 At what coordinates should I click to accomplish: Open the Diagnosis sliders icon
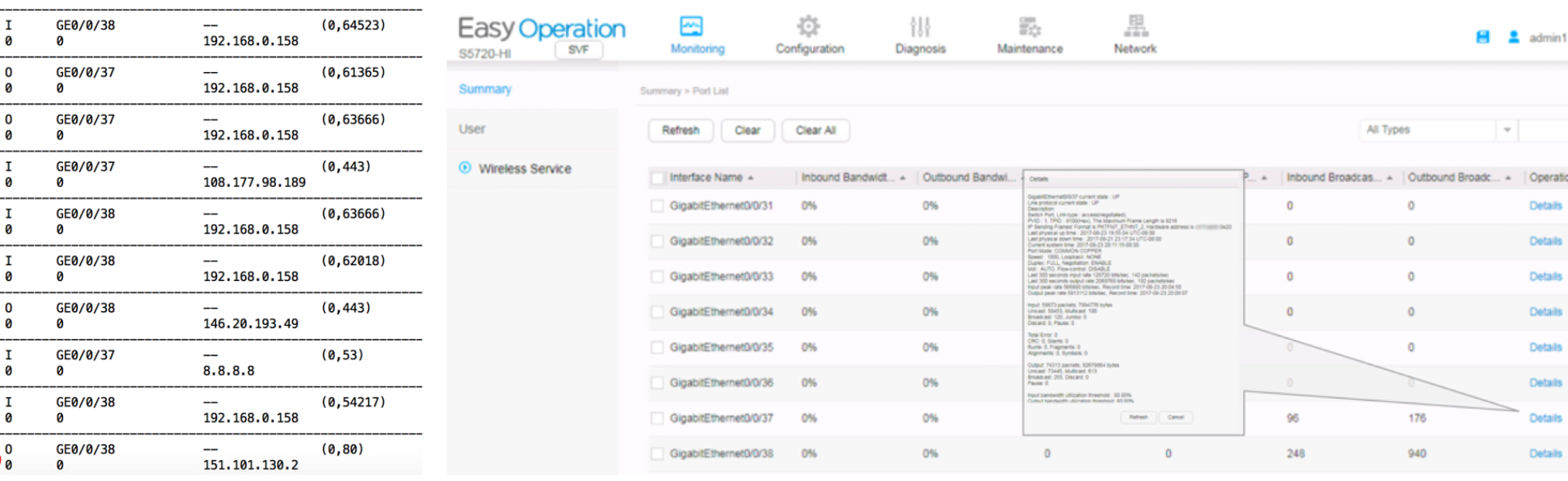tap(920, 27)
